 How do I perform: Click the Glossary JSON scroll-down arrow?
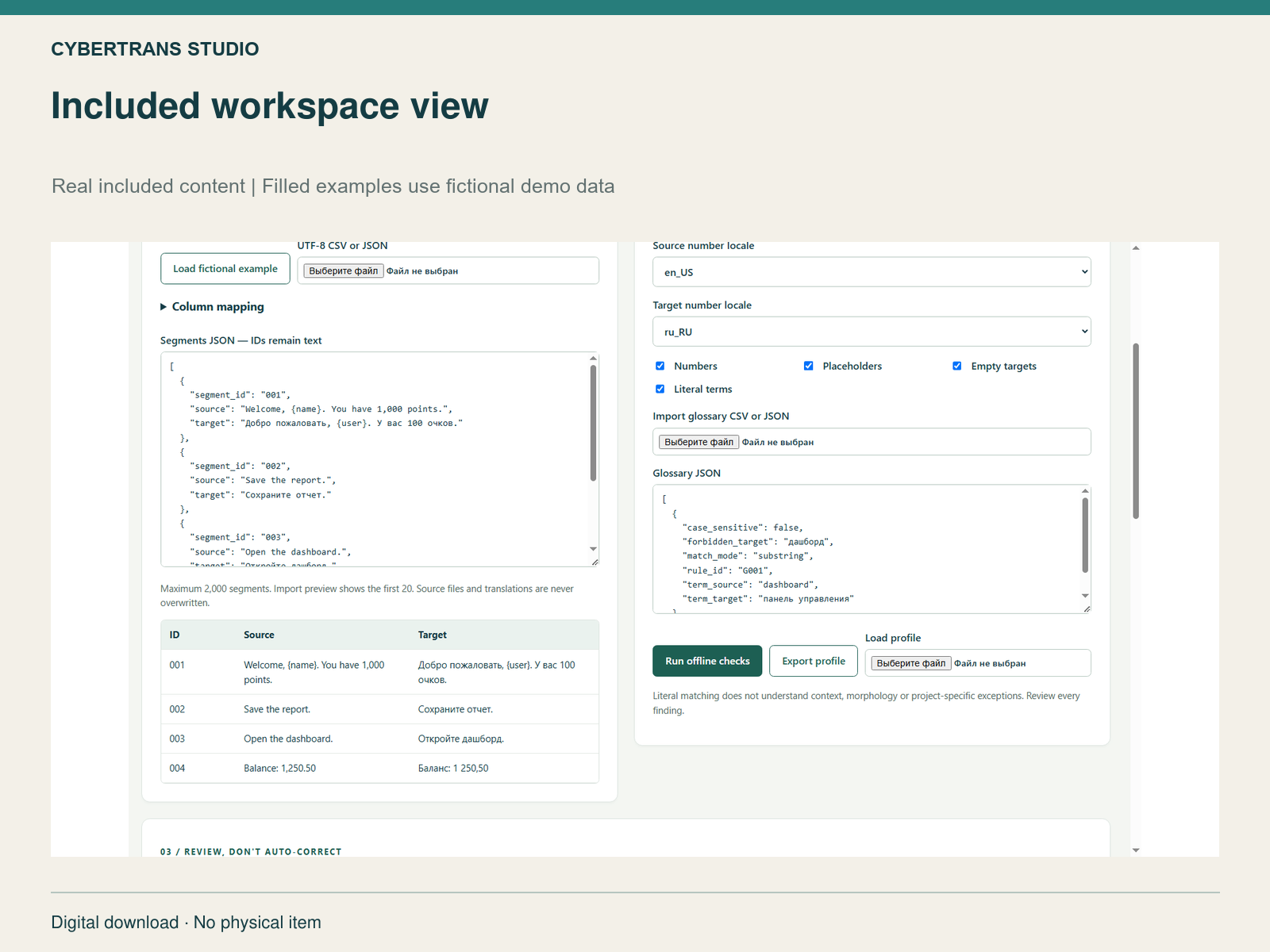click(1085, 596)
